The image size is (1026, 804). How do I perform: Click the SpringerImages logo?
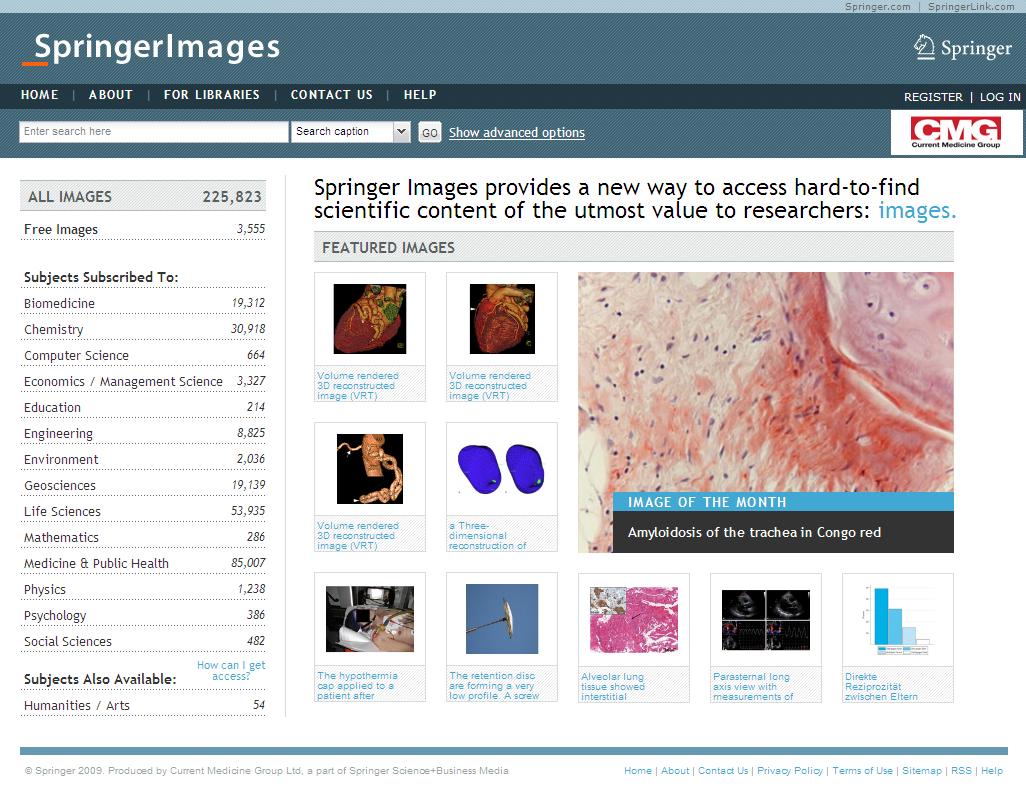151,48
